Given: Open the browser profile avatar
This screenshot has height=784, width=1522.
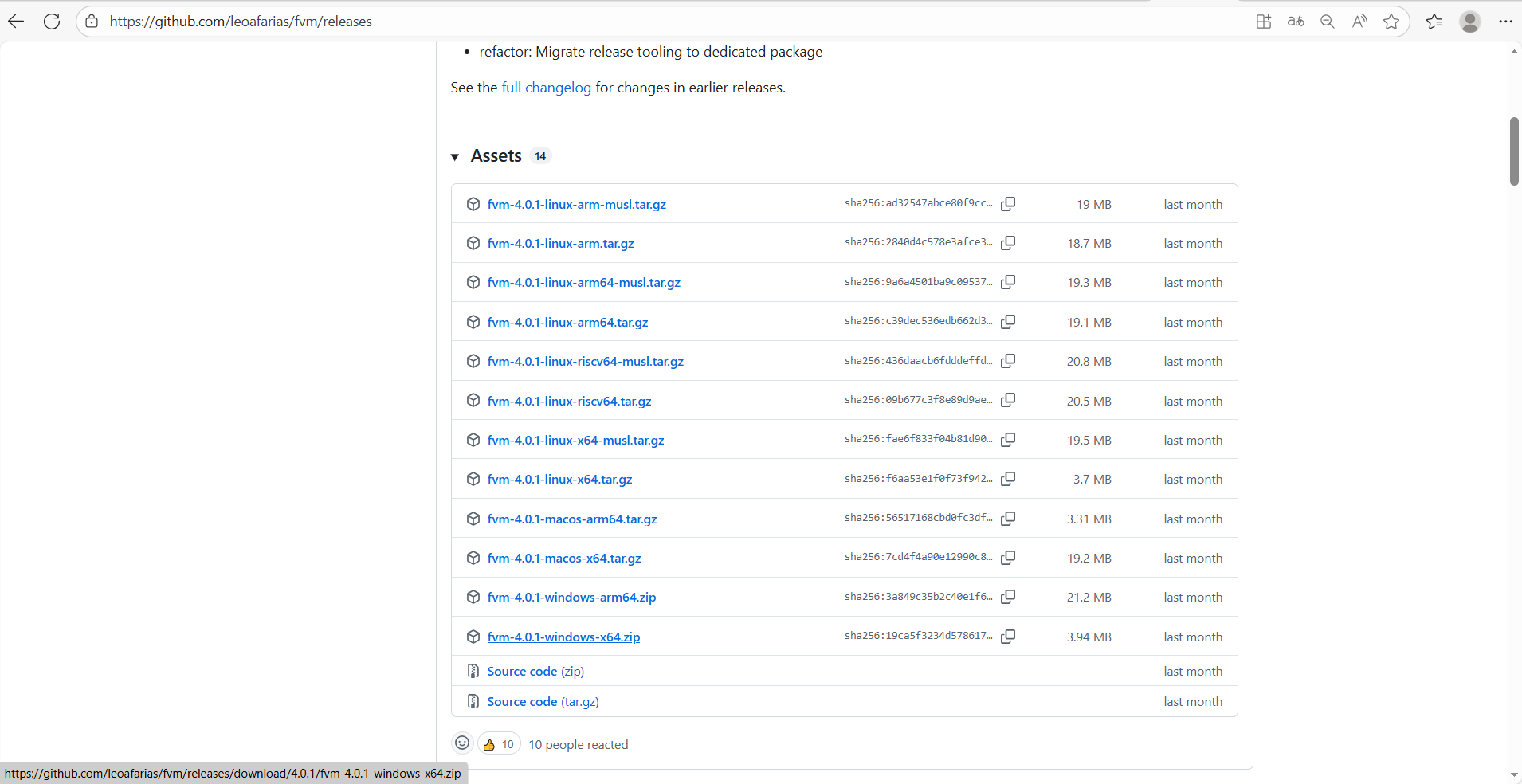Looking at the screenshot, I should tap(1470, 22).
